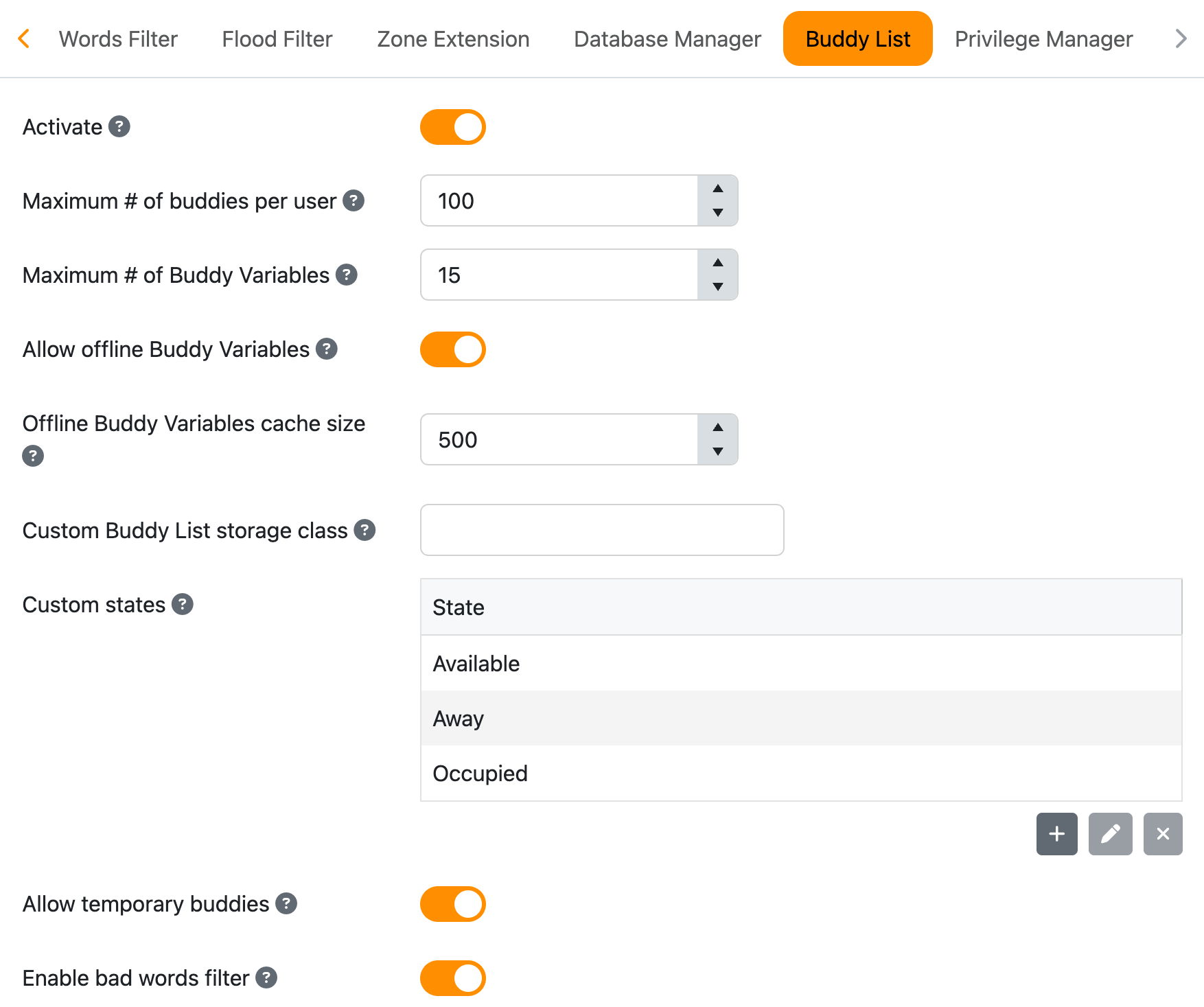Add a new custom state
Viewport: 1204px width, 1007px height.
coord(1056,834)
